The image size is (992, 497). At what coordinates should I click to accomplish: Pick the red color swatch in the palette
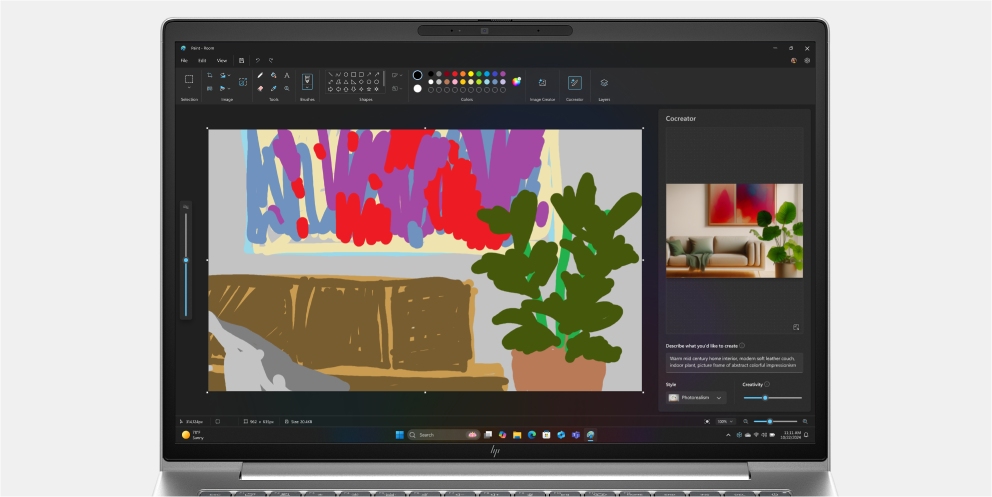(455, 74)
